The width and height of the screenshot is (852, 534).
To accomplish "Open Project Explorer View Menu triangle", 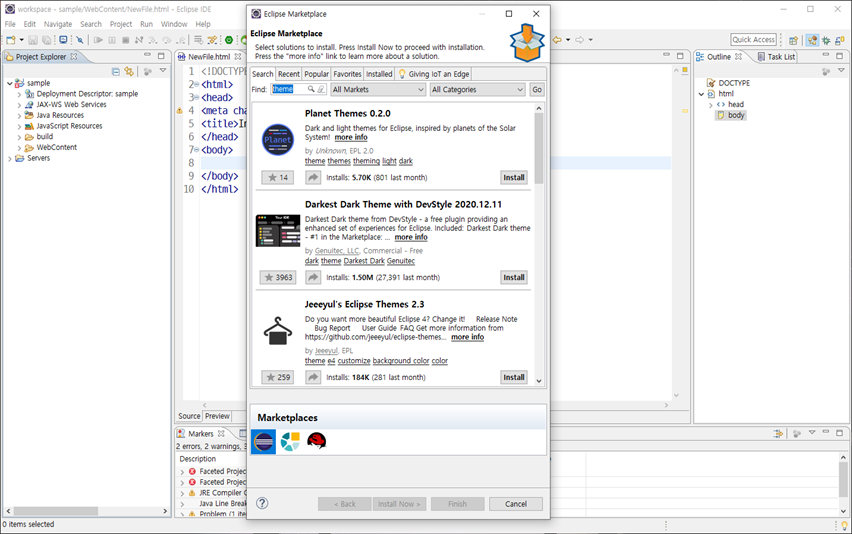I will pos(162,71).
